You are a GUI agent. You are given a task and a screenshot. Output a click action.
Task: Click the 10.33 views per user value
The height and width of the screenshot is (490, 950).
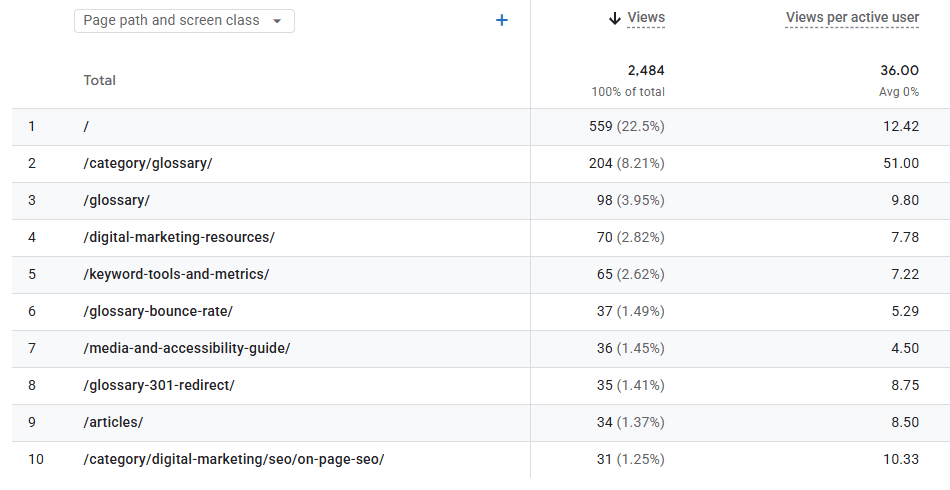pyautogui.click(x=901, y=459)
